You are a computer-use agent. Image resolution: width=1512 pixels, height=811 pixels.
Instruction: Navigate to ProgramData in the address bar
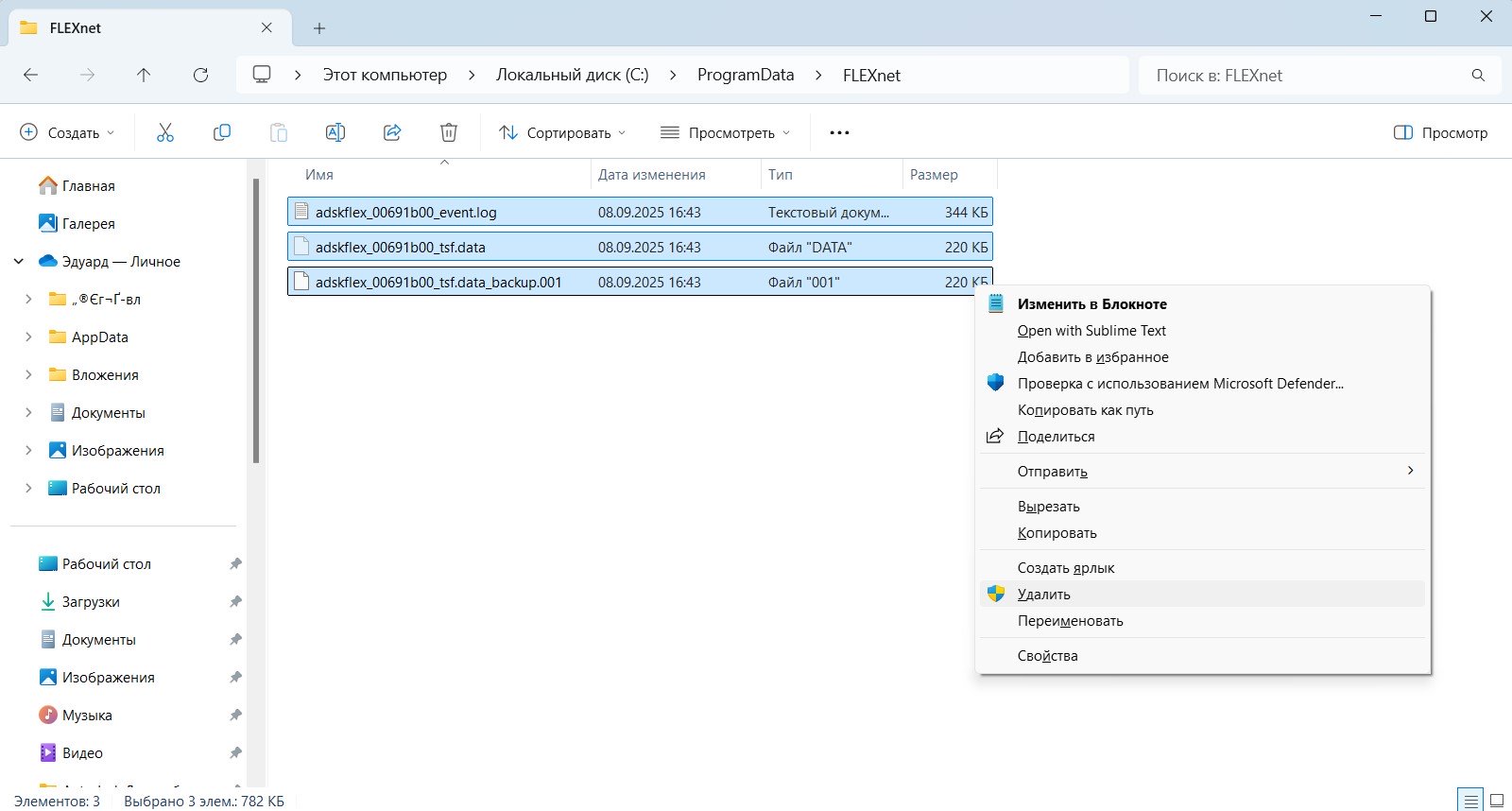click(x=746, y=76)
